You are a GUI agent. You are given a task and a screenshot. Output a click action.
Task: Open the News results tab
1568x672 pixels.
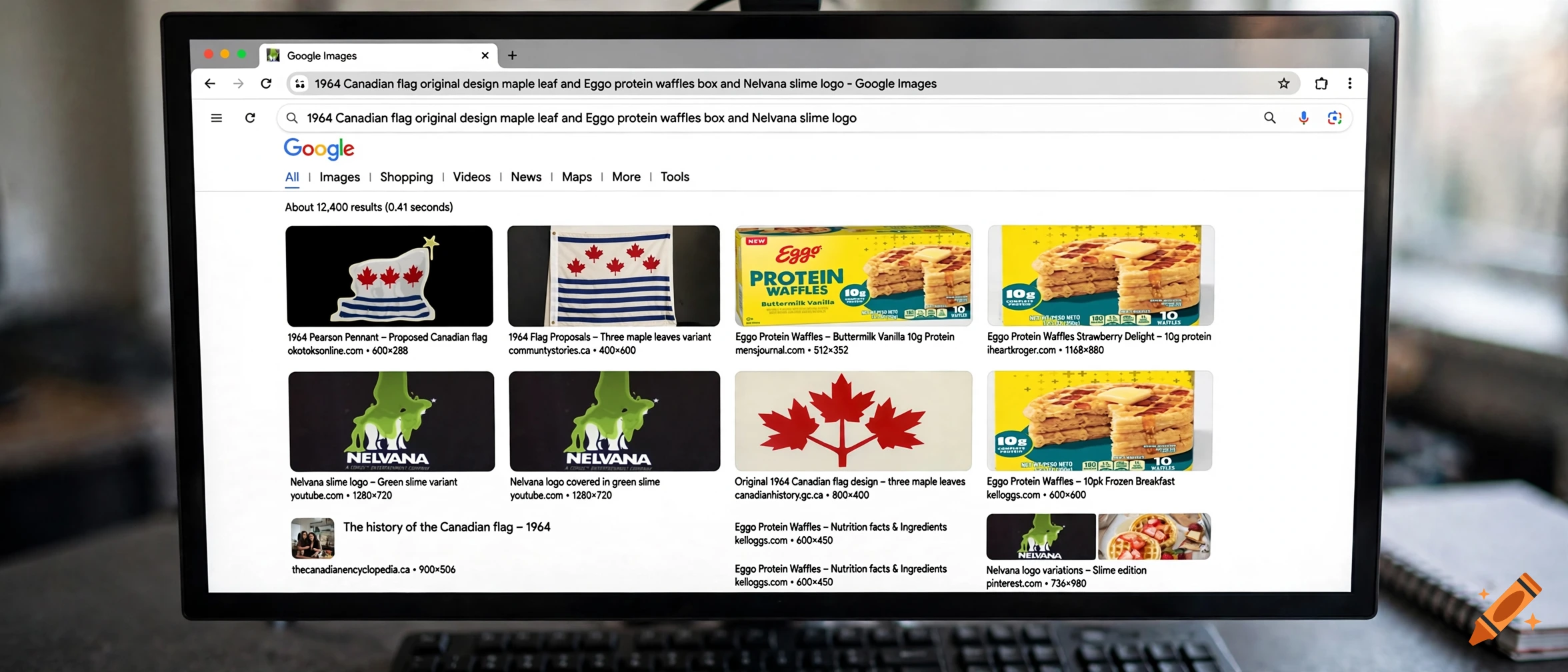click(x=526, y=177)
